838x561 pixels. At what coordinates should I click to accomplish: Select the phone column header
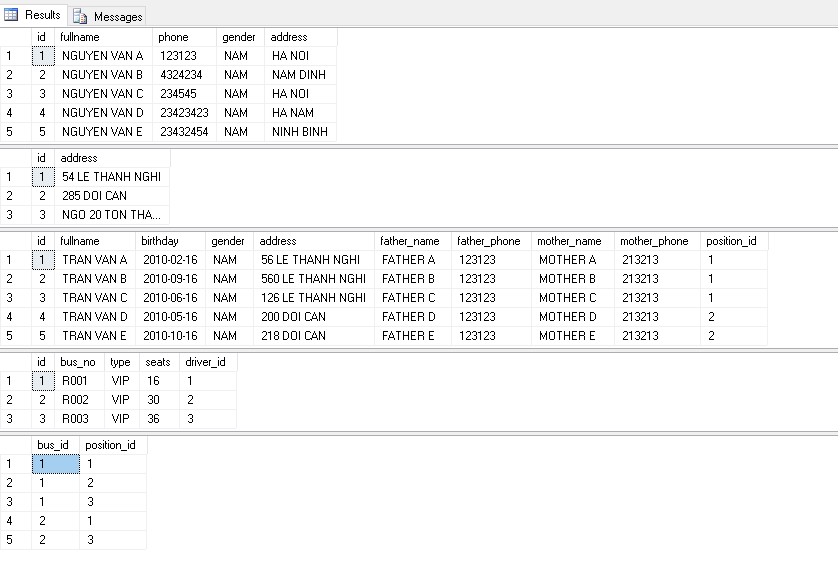coord(173,37)
